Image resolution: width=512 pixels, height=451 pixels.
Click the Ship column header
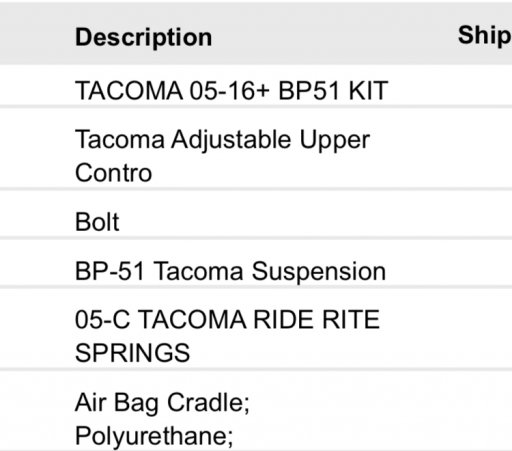pos(485,35)
